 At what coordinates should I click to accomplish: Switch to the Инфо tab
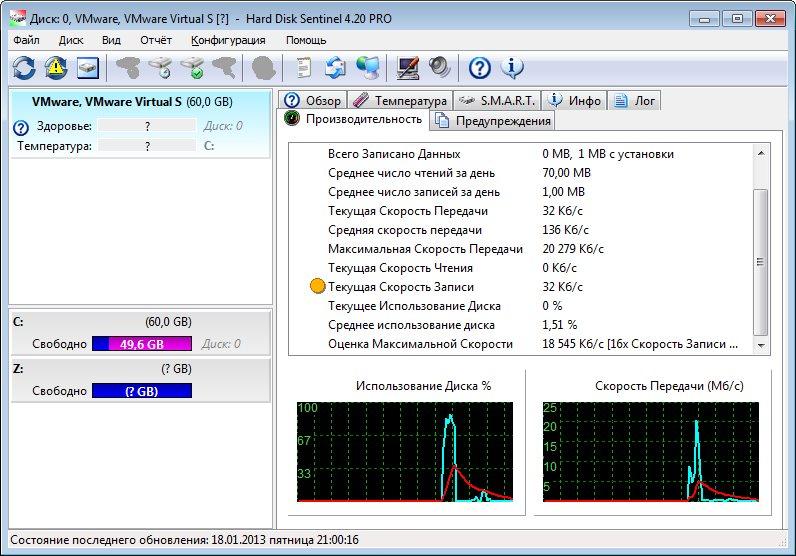pyautogui.click(x=574, y=101)
